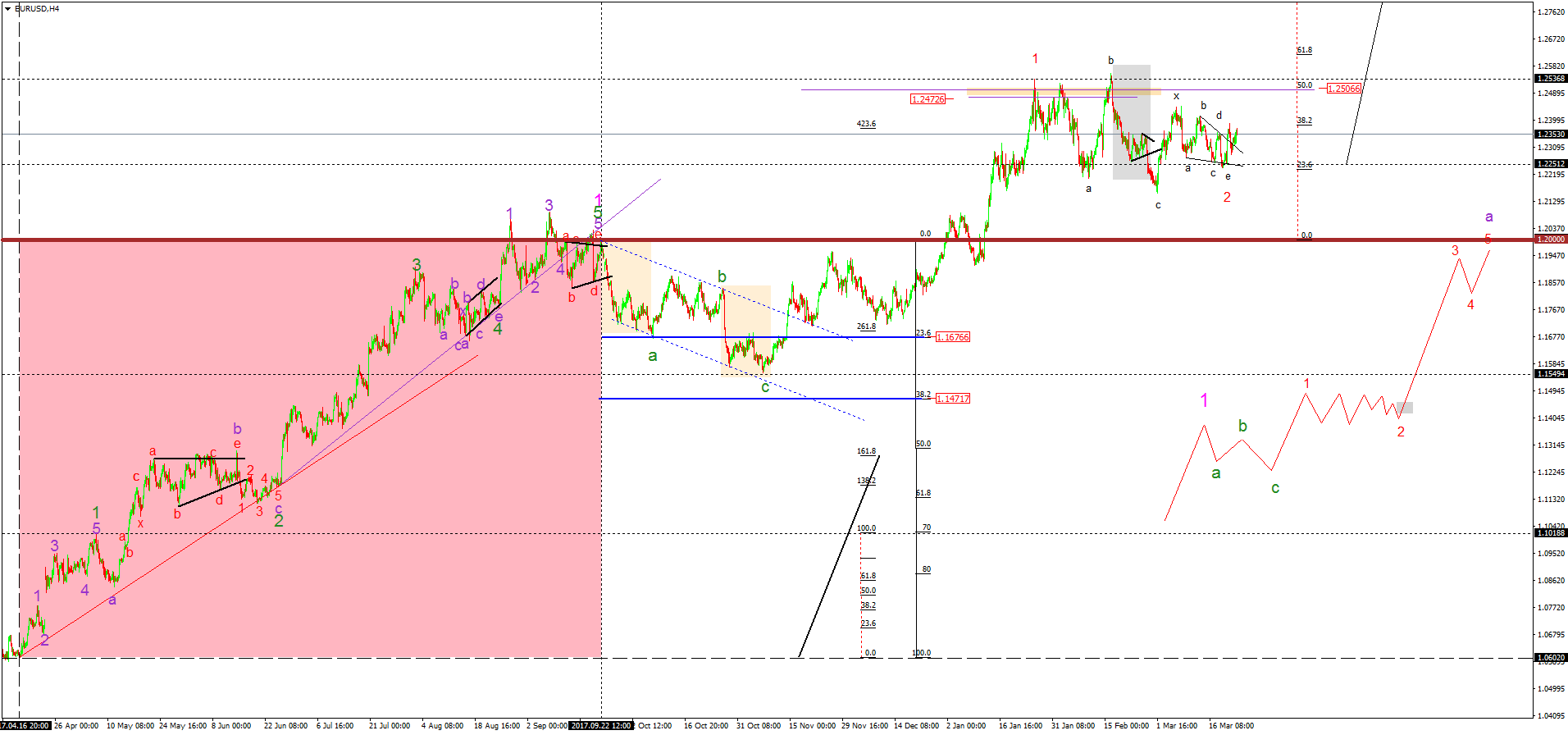Click the 1.10188 level label on axis
The image size is (1568, 735).
1550,533
